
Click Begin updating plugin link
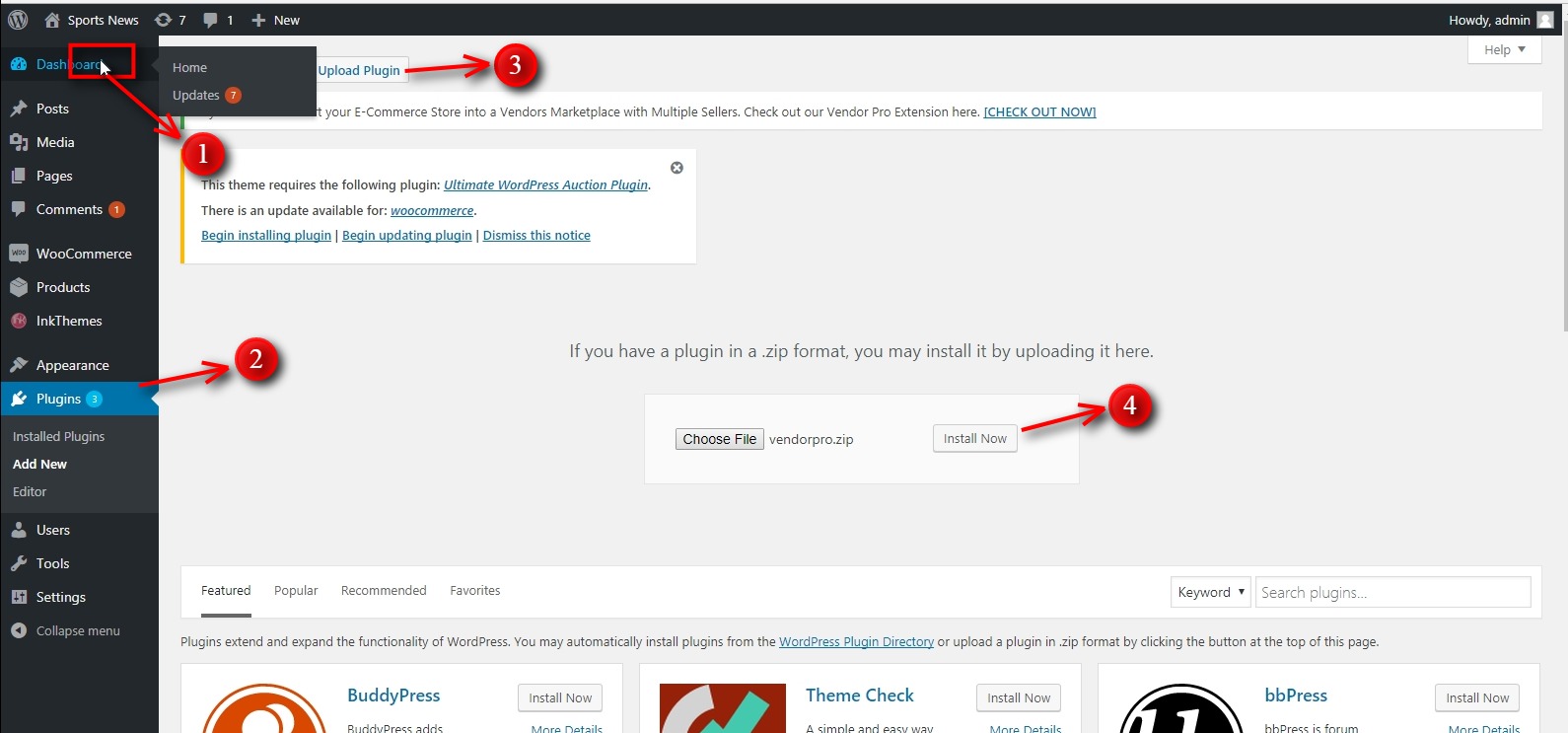[407, 235]
